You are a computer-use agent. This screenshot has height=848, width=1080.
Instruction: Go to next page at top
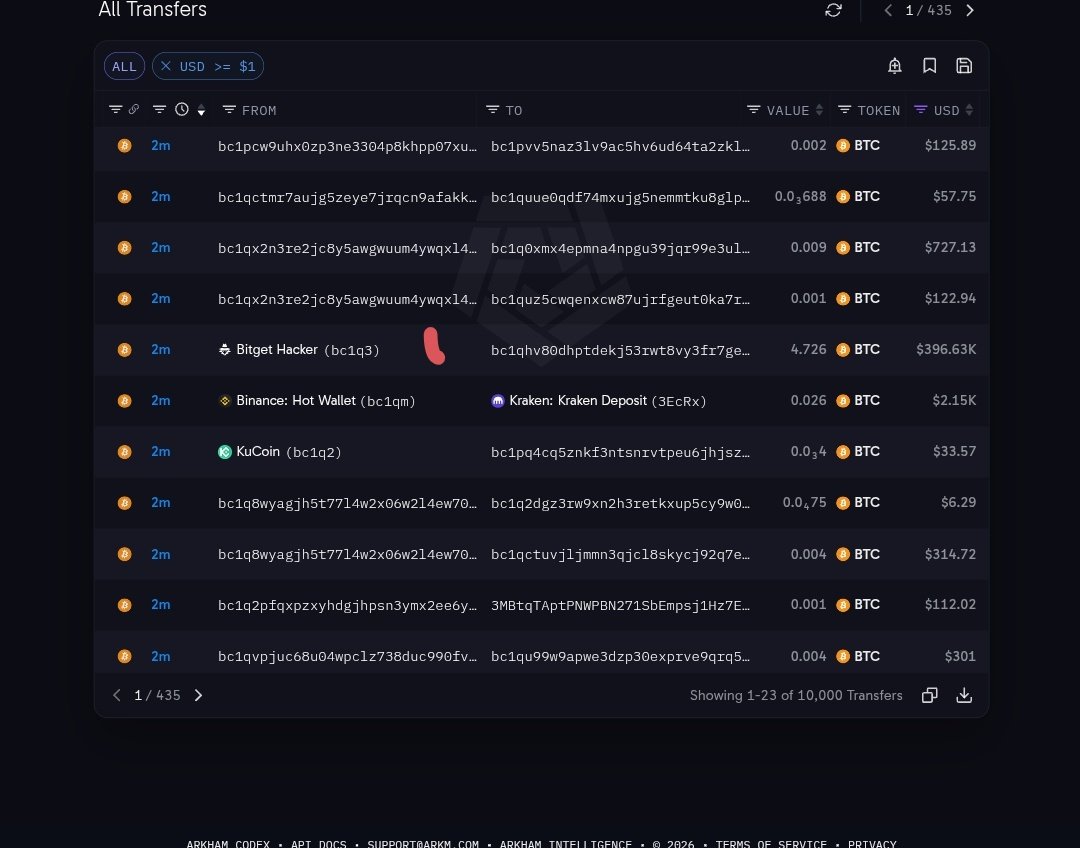coord(970,10)
